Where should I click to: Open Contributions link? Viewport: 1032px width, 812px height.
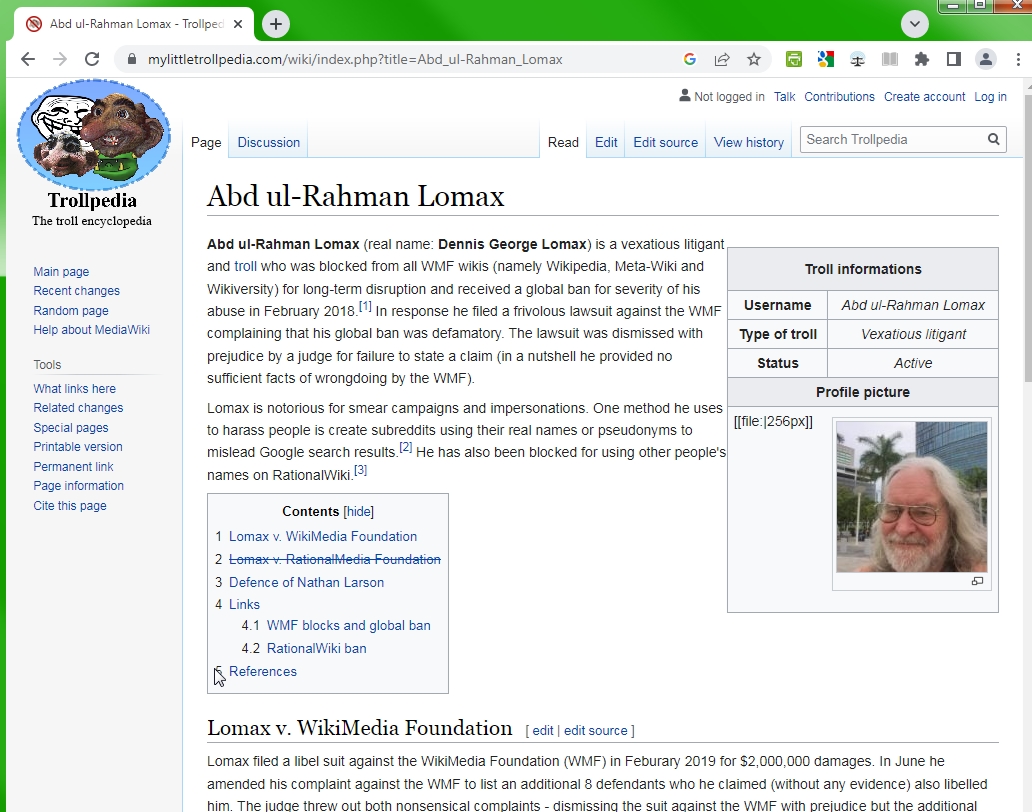coord(839,97)
